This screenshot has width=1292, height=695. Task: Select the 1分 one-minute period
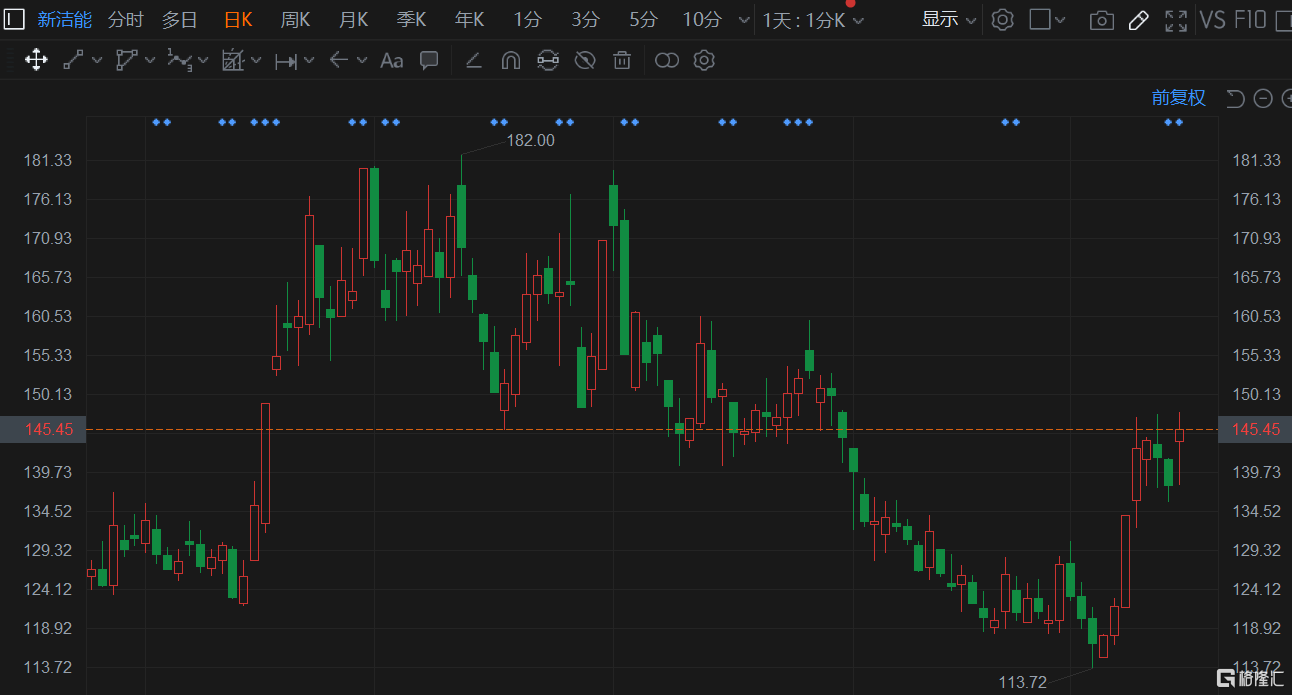pyautogui.click(x=528, y=19)
